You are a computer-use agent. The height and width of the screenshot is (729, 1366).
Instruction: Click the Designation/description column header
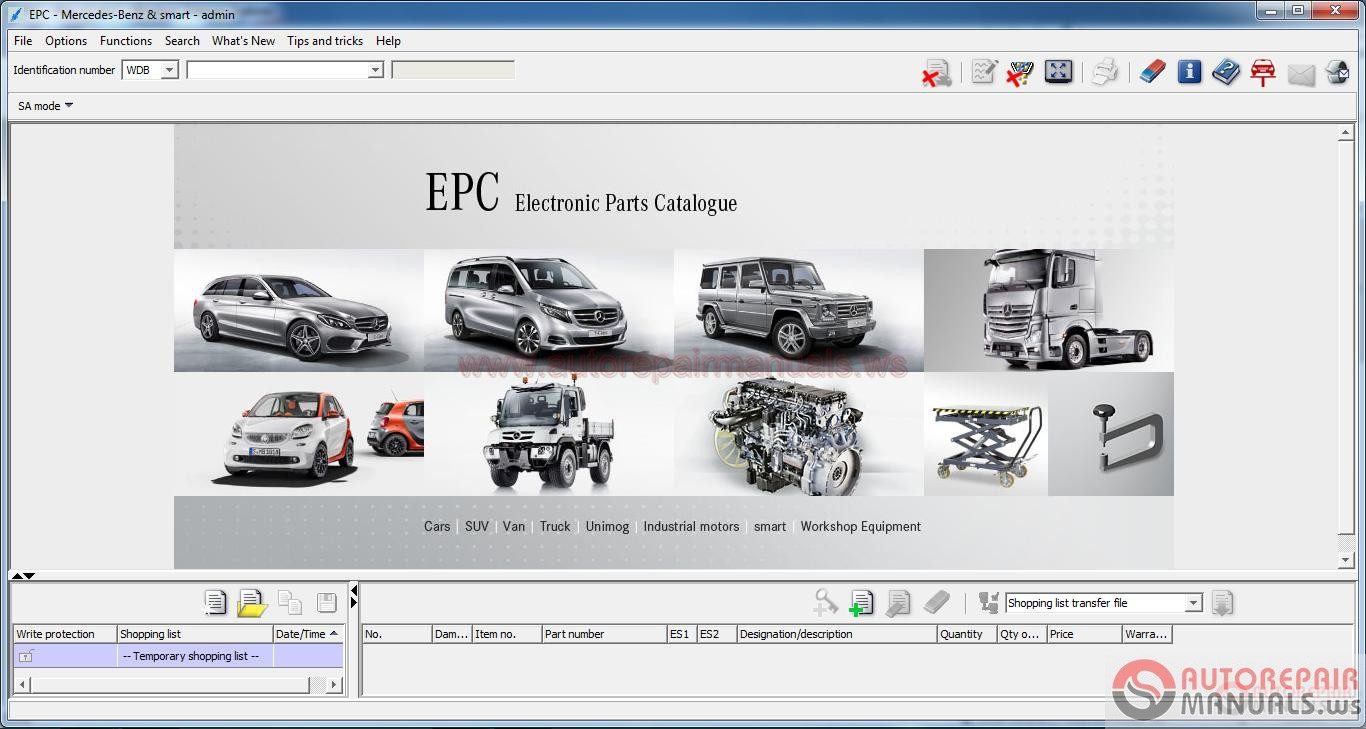click(837, 634)
